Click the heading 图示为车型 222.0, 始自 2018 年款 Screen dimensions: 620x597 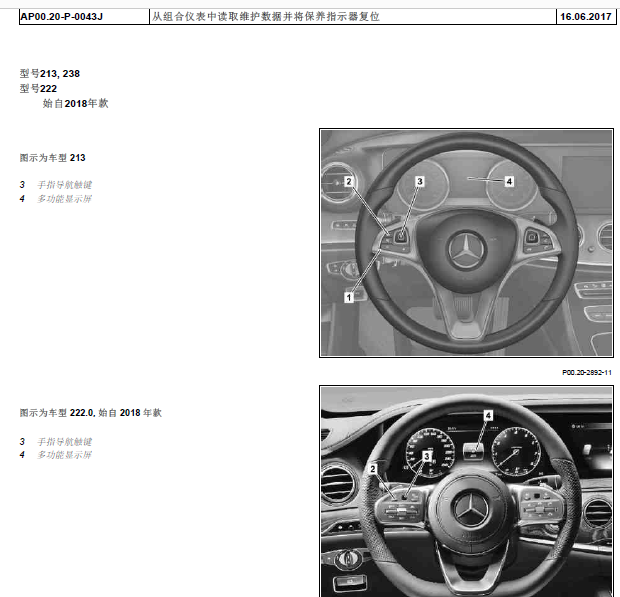point(91,413)
